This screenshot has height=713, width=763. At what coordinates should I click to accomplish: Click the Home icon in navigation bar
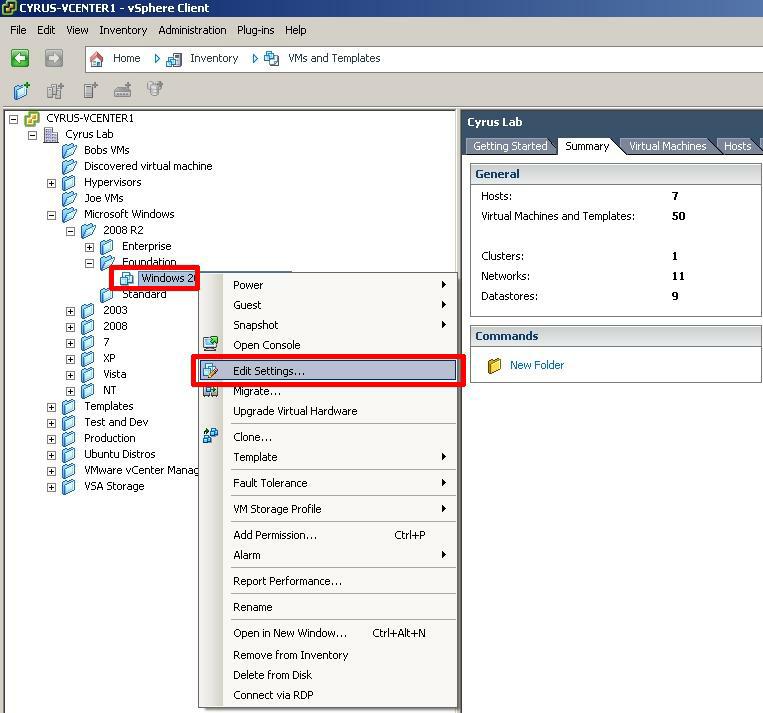pyautogui.click(x=97, y=59)
